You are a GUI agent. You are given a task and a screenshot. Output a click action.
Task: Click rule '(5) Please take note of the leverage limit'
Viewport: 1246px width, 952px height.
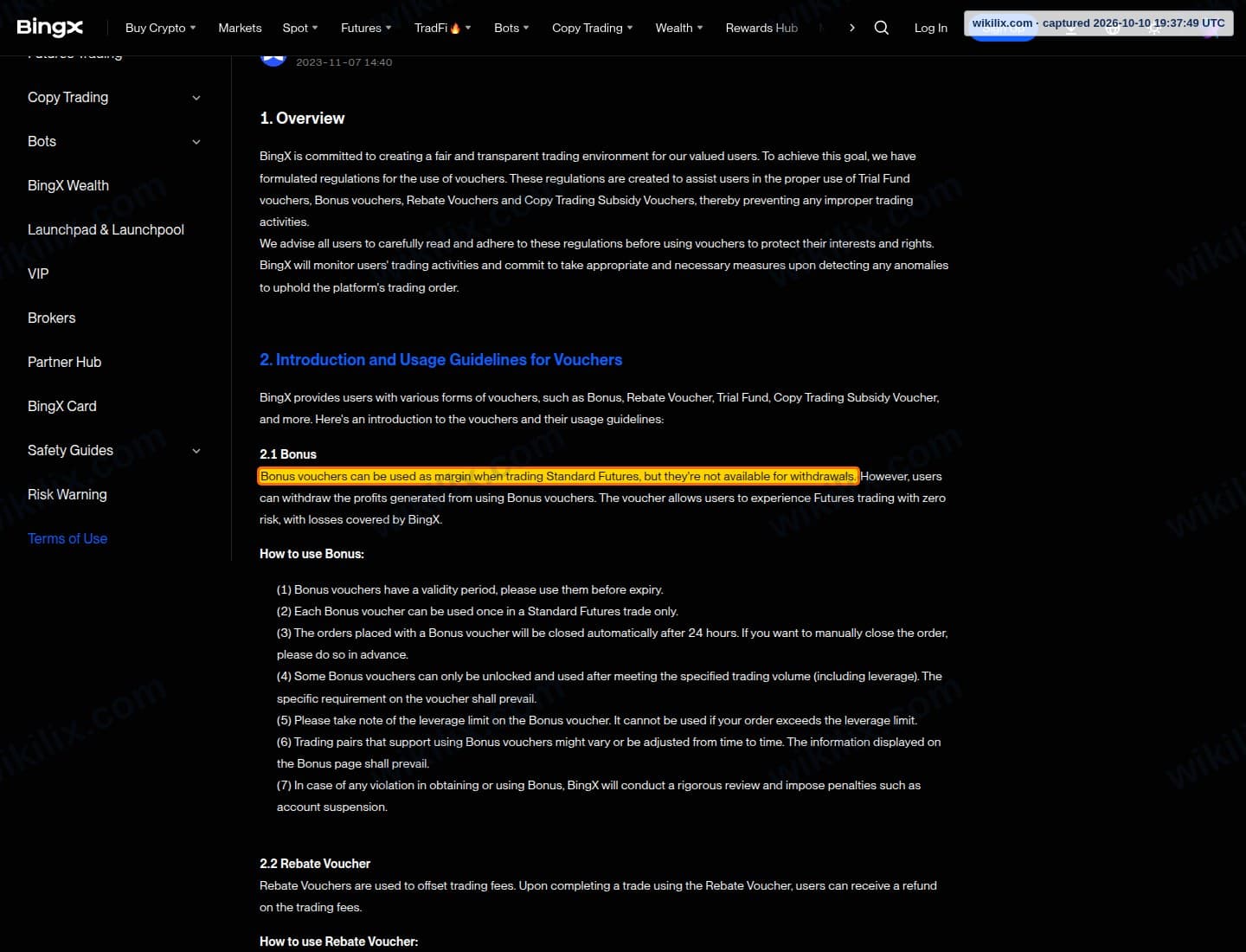point(597,720)
